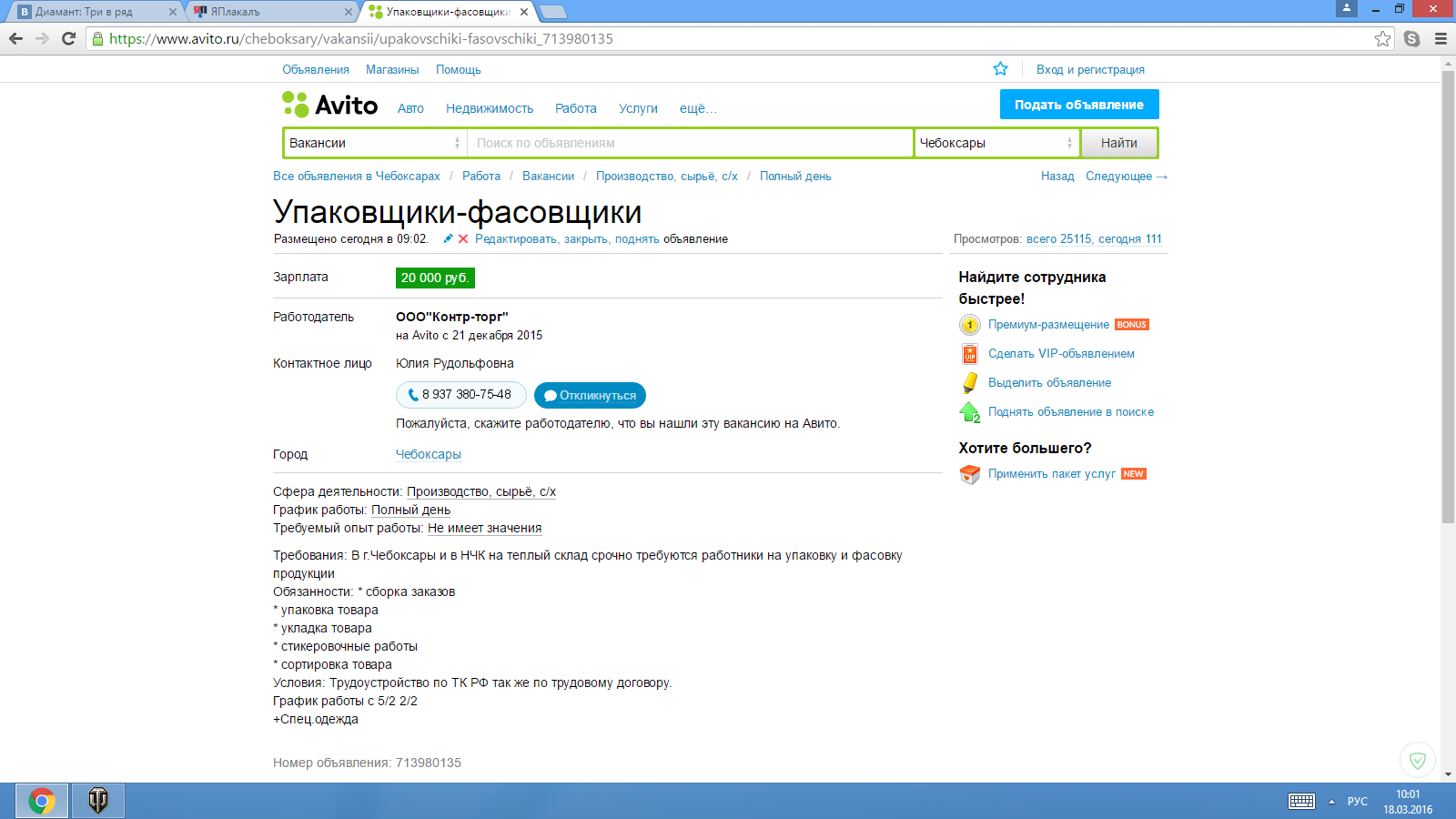Image resolution: width=1456 pixels, height=819 pixels.
Task: Click the search listings input field
Action: (689, 143)
